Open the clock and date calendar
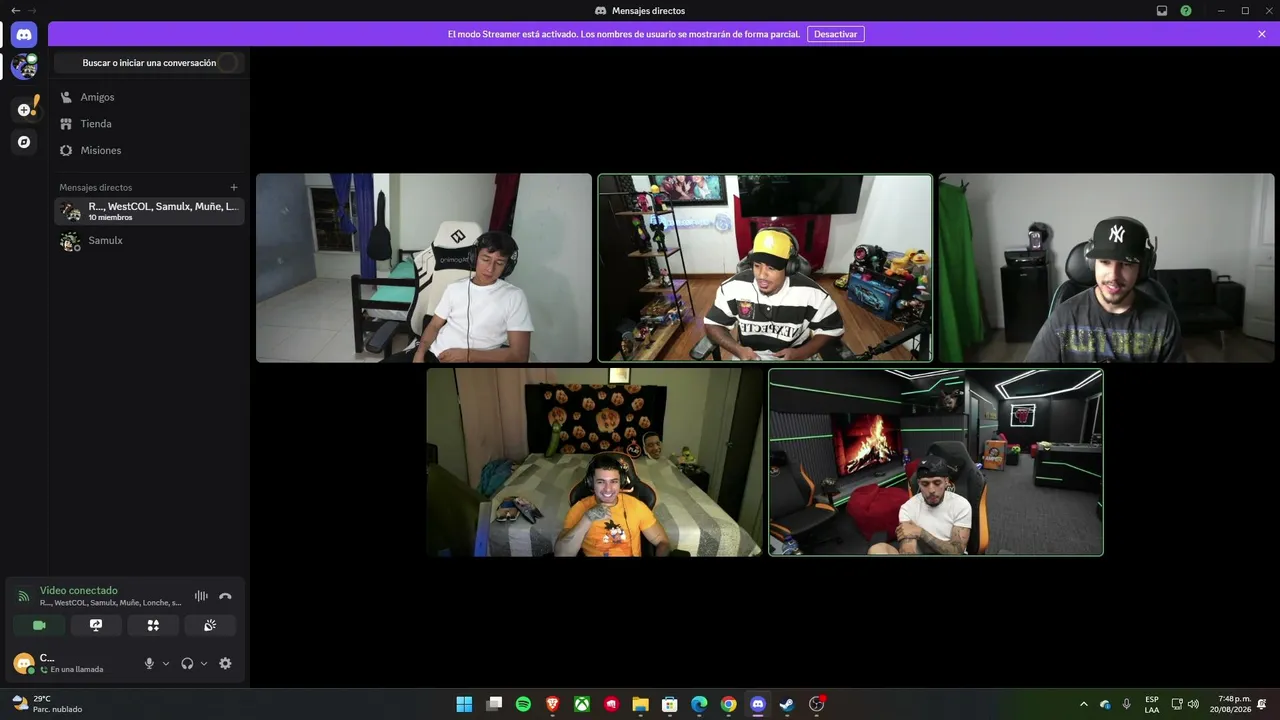This screenshot has width=1280, height=720. 1230,704
